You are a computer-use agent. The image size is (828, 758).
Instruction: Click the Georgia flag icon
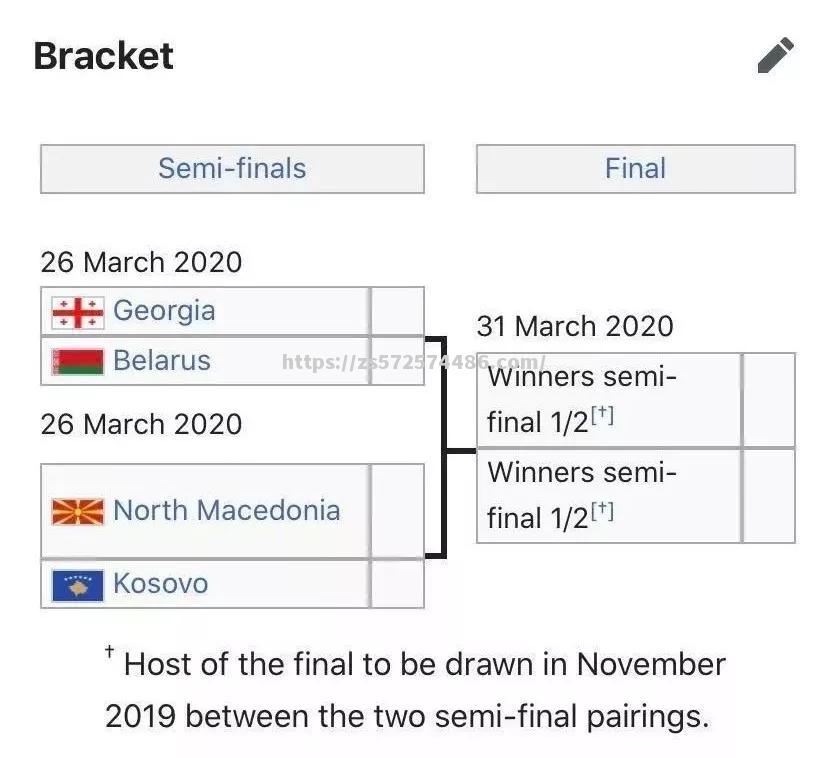[x=78, y=312]
